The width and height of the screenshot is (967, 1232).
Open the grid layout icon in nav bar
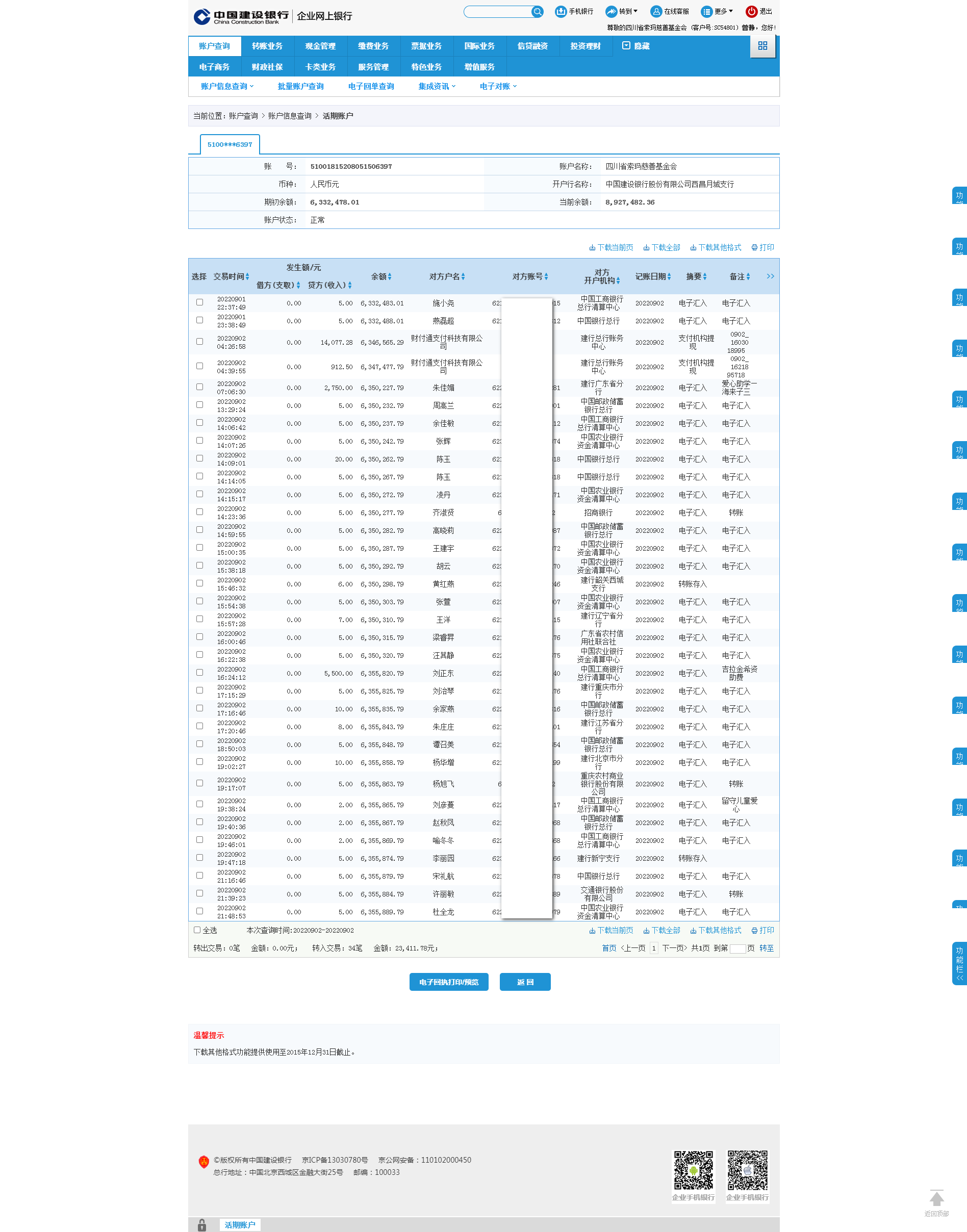pyautogui.click(x=762, y=46)
